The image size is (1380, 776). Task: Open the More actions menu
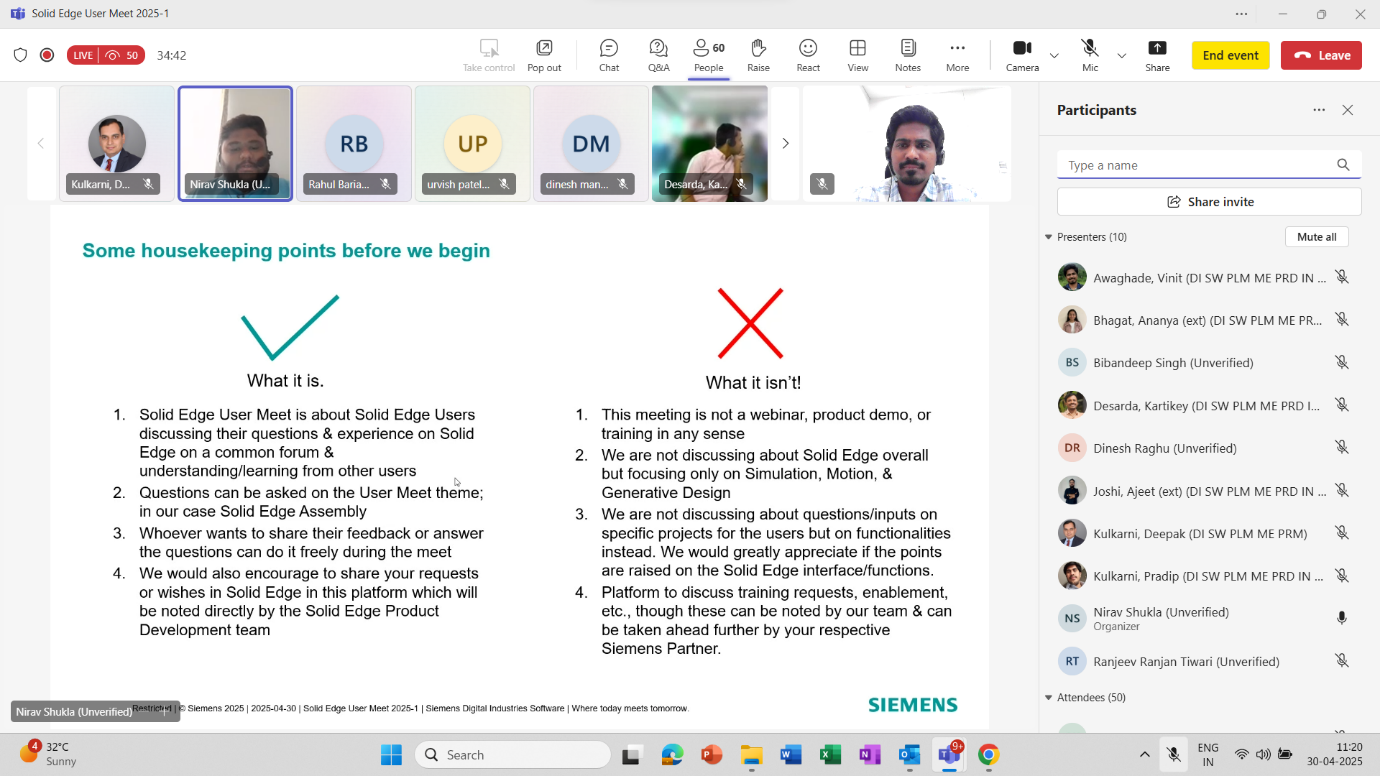(957, 54)
